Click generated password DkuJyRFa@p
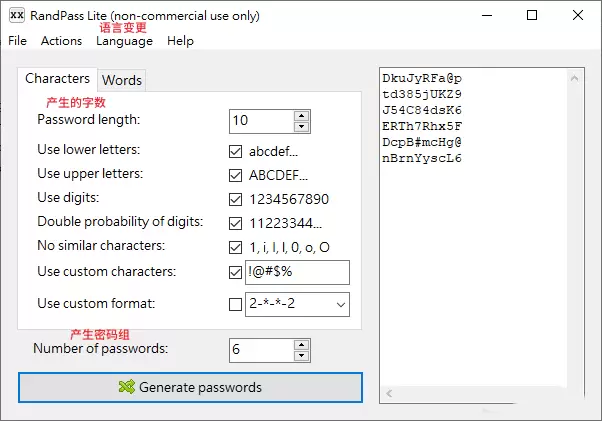 click(422, 78)
